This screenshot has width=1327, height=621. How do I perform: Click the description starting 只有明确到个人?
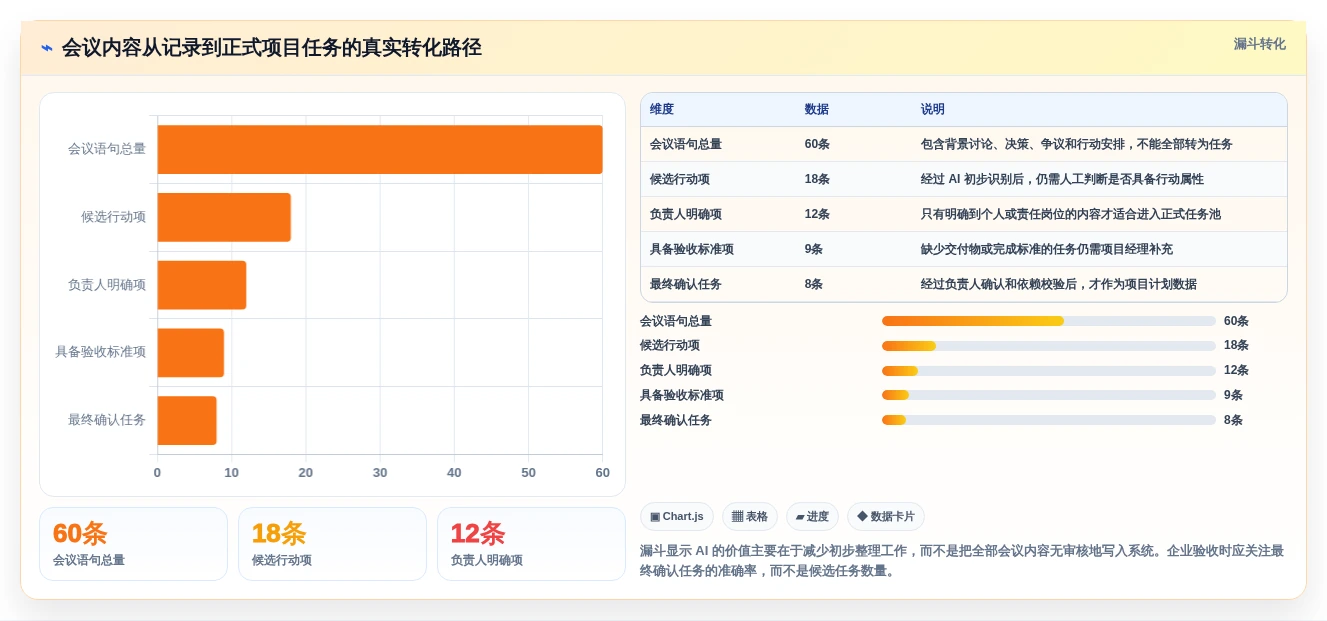coord(1070,214)
